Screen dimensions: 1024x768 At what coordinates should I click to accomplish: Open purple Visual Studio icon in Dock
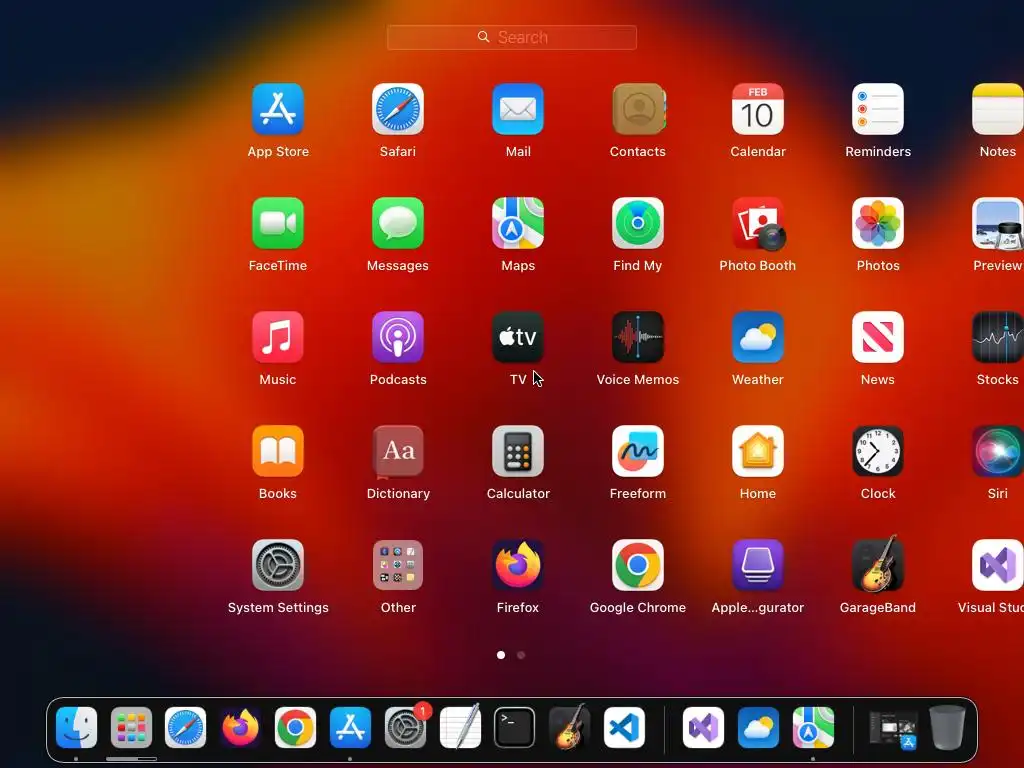pyautogui.click(x=703, y=728)
